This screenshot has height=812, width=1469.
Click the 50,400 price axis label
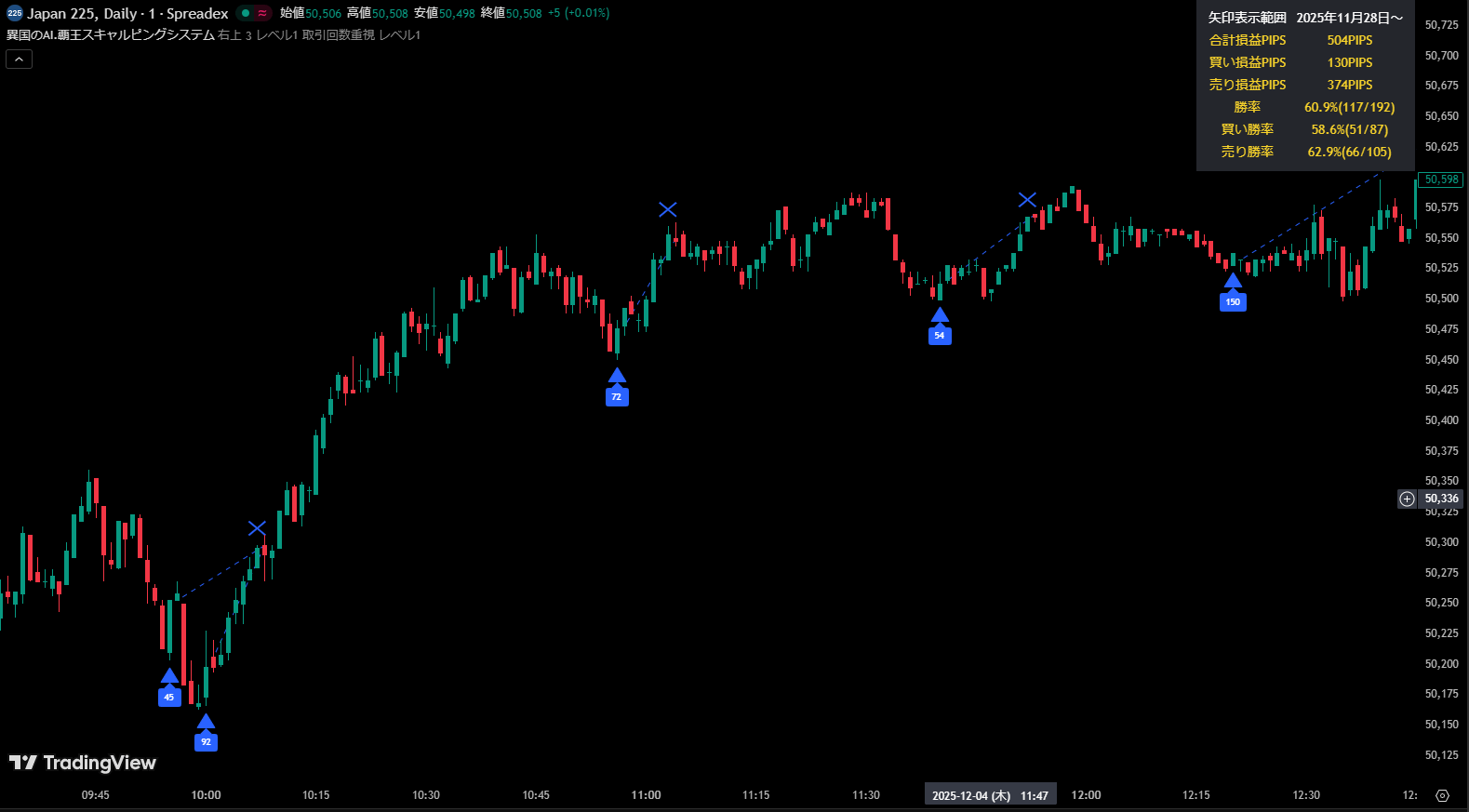pyautogui.click(x=1441, y=420)
